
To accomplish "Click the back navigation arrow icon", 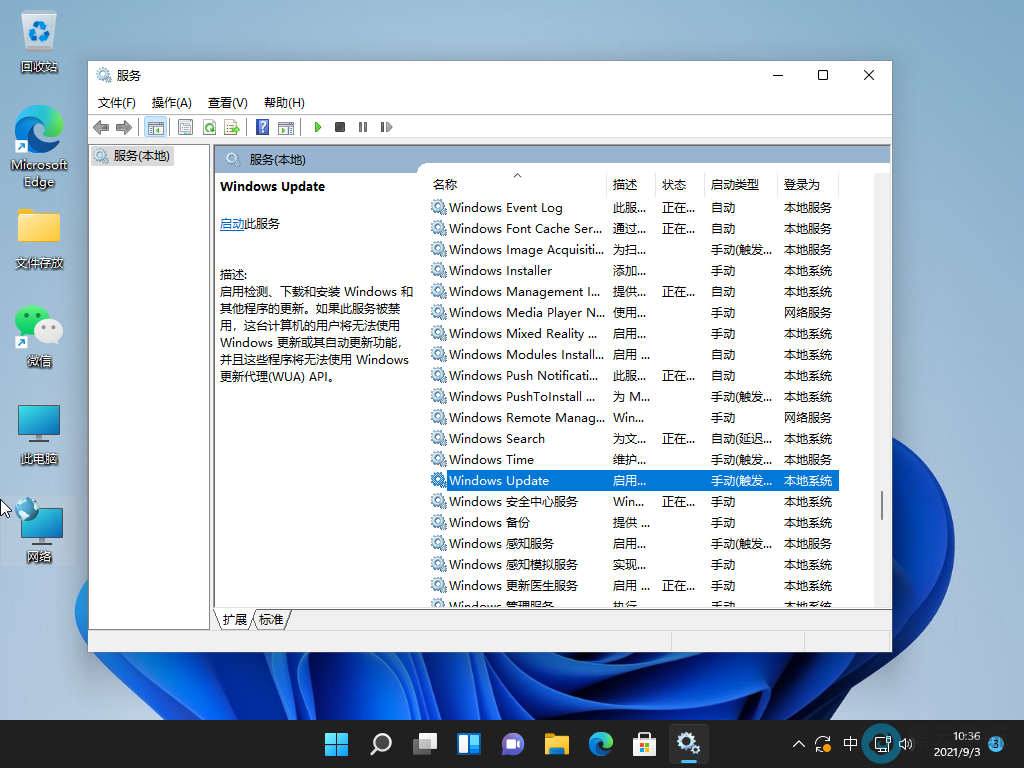I will coord(99,127).
